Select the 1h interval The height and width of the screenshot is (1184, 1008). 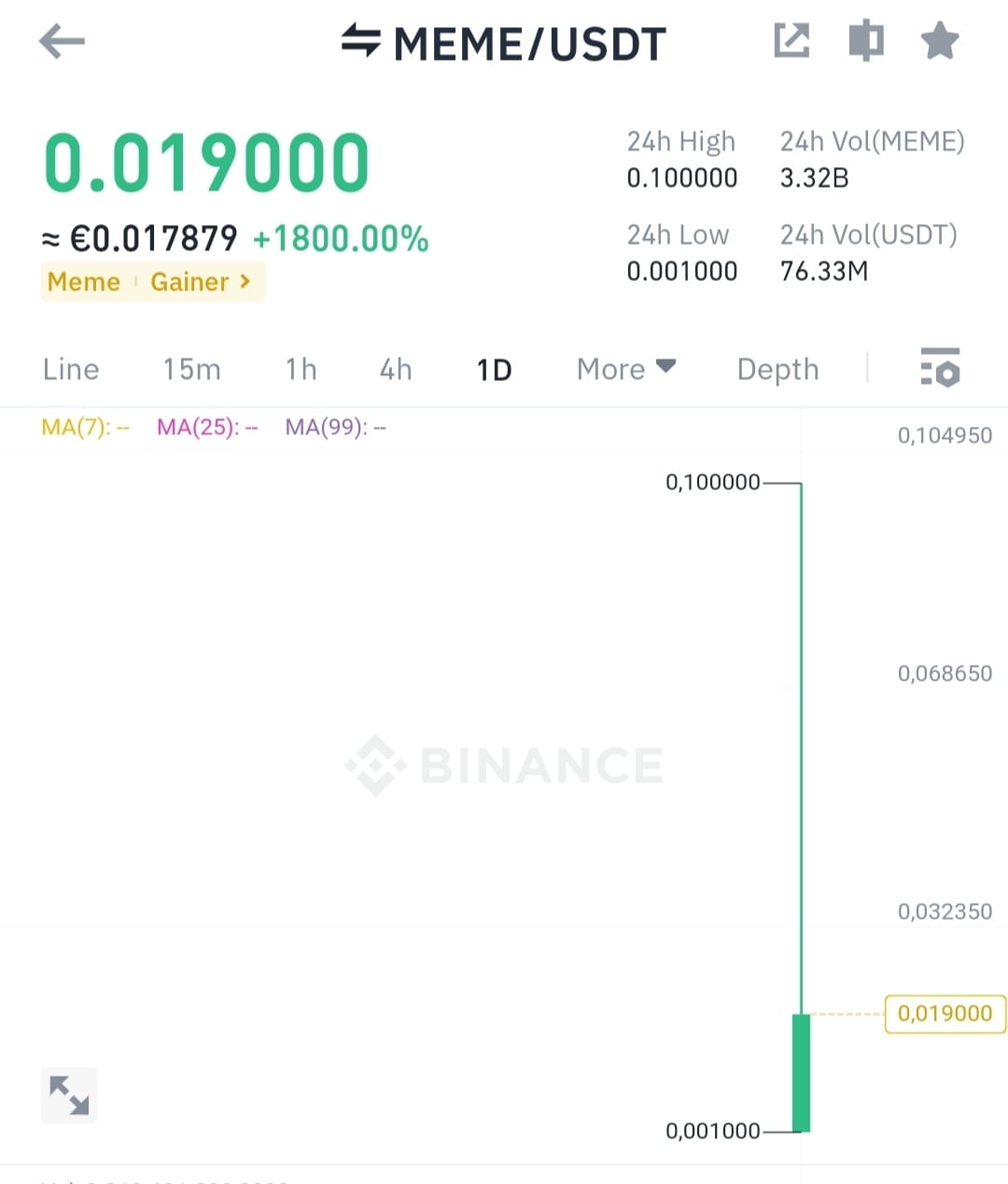[x=301, y=369]
